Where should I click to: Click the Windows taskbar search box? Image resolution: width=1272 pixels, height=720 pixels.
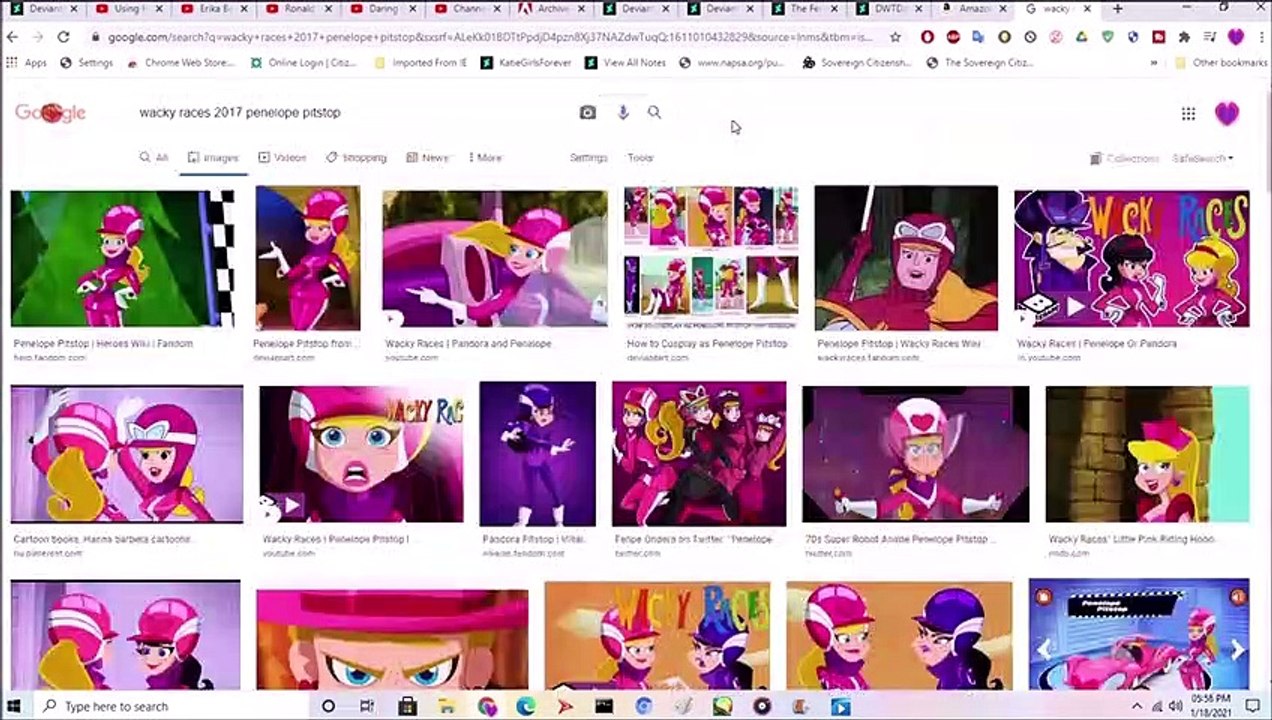pyautogui.click(x=170, y=706)
